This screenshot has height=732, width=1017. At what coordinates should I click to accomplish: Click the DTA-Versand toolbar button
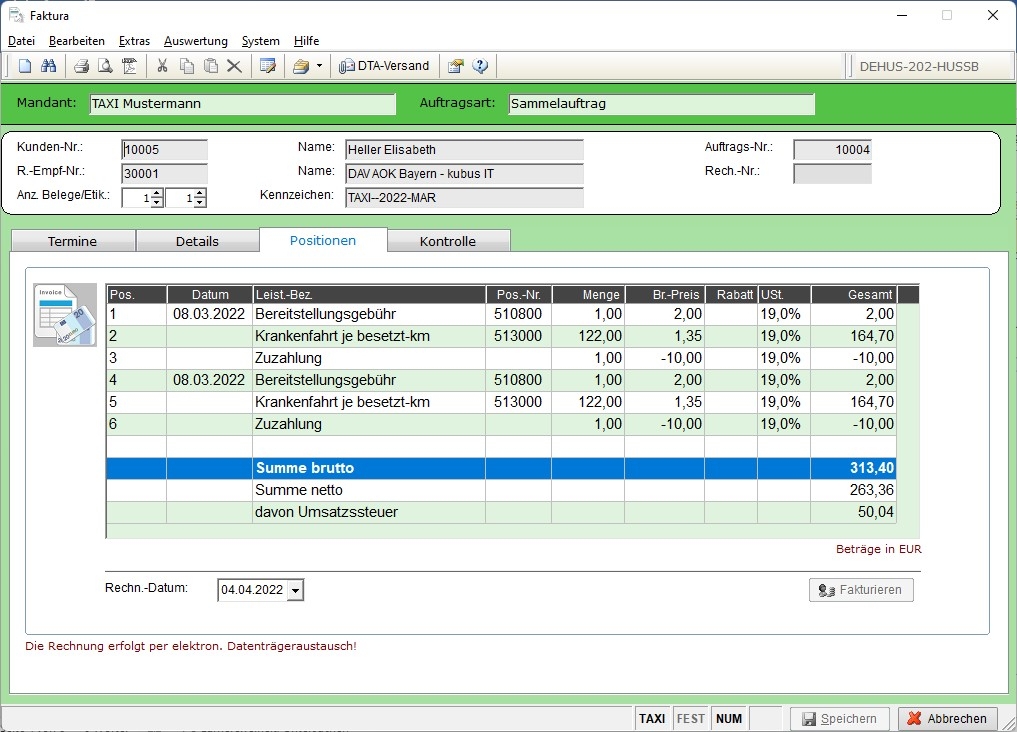tap(385, 66)
